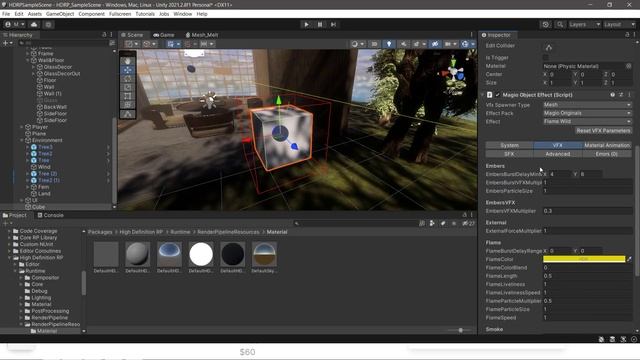This screenshot has width=640, height=360.
Task: Select the Hand view tool in Scene
Action: 128,61
